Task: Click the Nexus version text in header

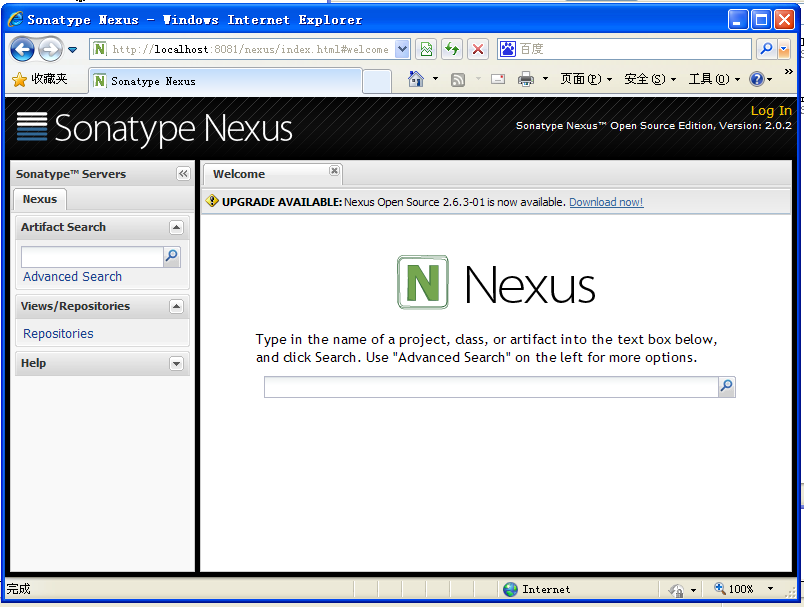Action: click(654, 126)
